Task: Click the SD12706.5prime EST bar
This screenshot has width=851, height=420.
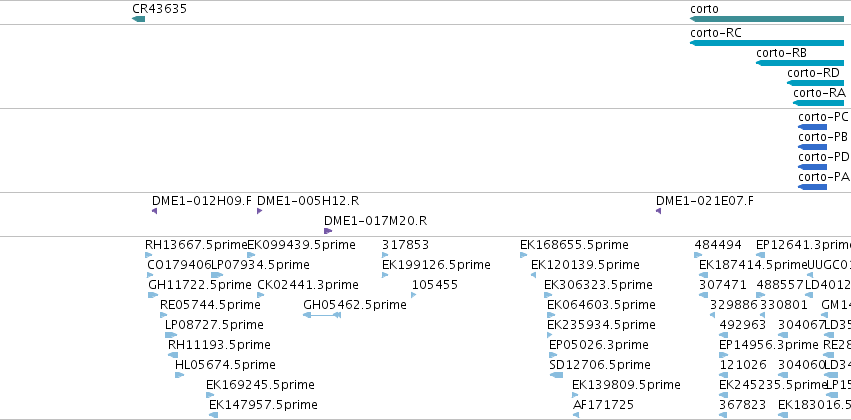Action: [x=556, y=375]
